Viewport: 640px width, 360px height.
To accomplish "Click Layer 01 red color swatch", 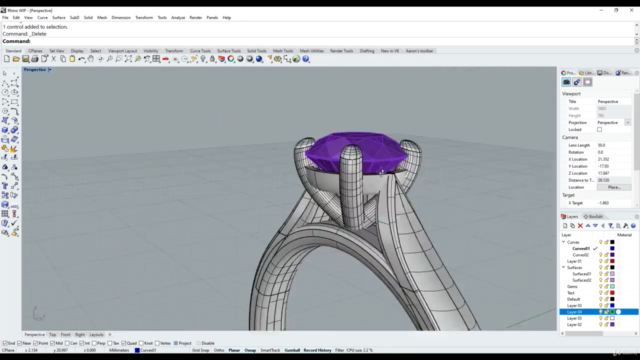I will 612,261.
